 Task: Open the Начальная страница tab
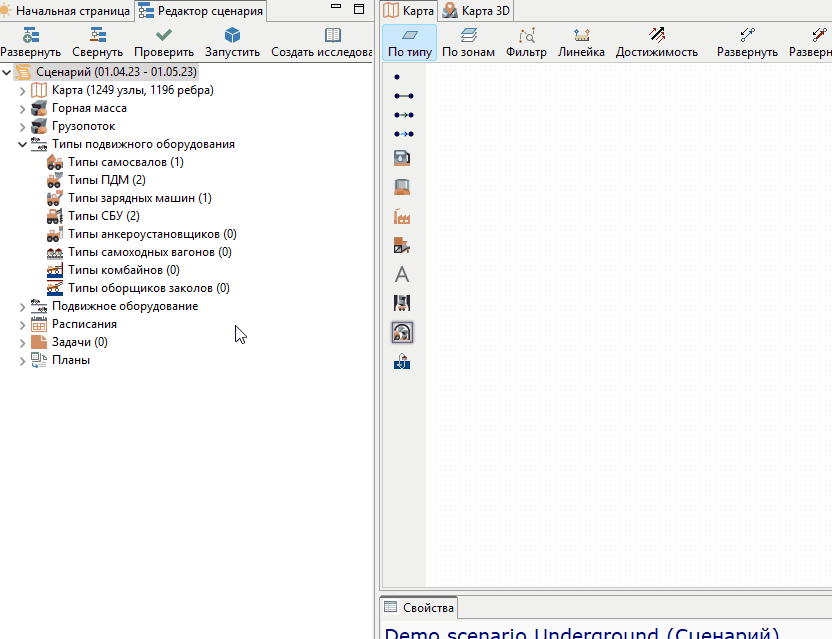click(65, 11)
